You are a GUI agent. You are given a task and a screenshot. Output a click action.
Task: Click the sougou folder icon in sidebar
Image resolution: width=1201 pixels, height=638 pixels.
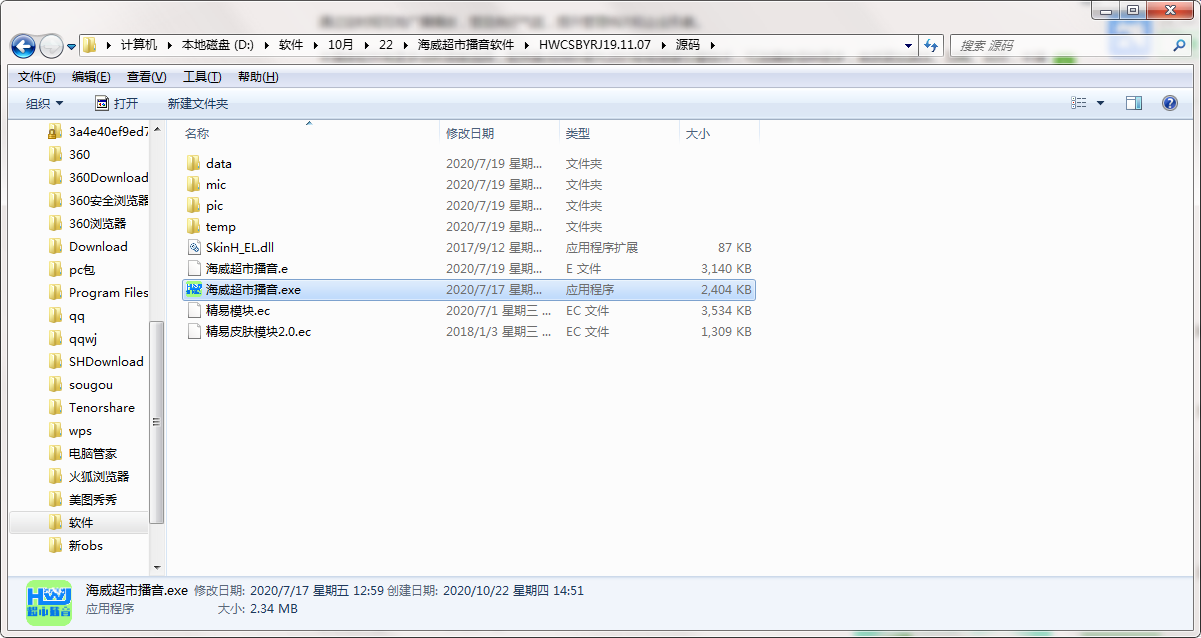56,384
